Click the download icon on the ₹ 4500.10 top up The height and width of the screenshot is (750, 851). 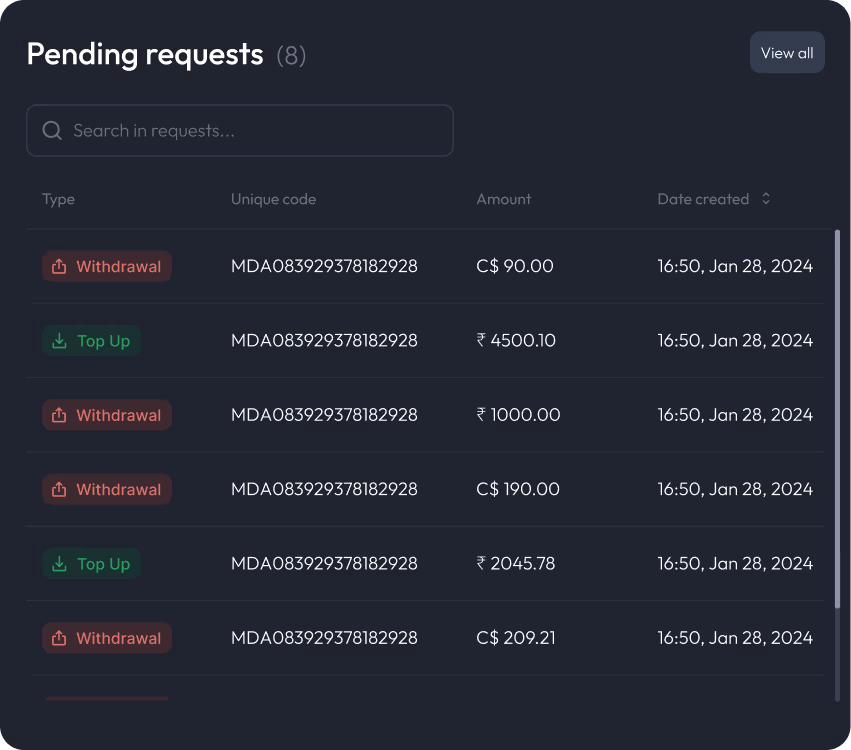59,341
